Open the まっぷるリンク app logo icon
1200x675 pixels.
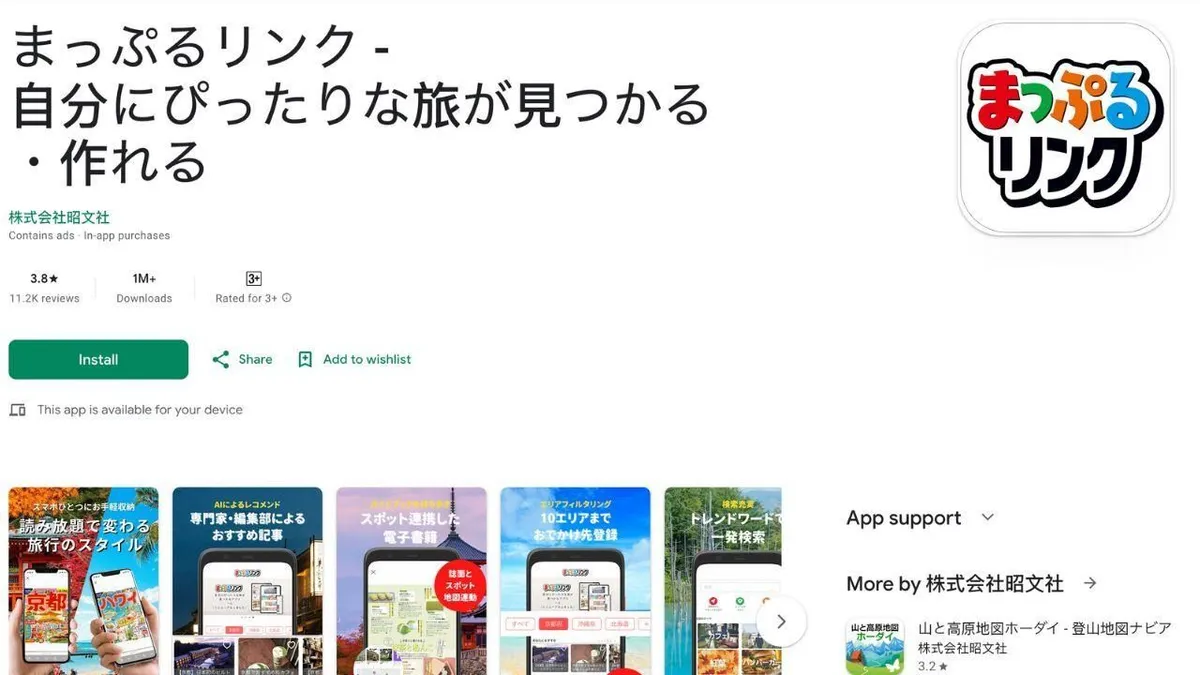coord(1065,127)
